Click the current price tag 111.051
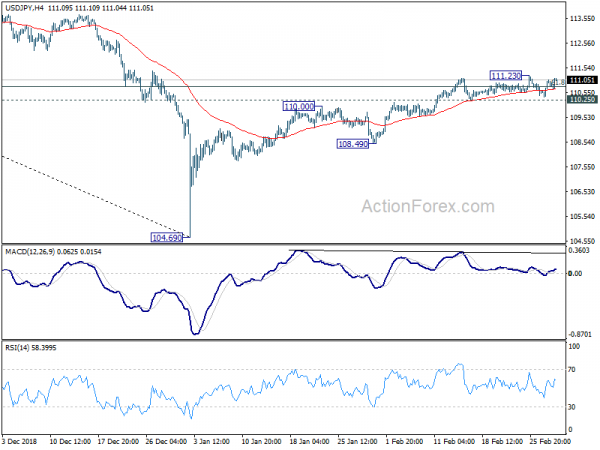Image resolution: width=600 pixels, height=450 pixels. tap(582, 80)
